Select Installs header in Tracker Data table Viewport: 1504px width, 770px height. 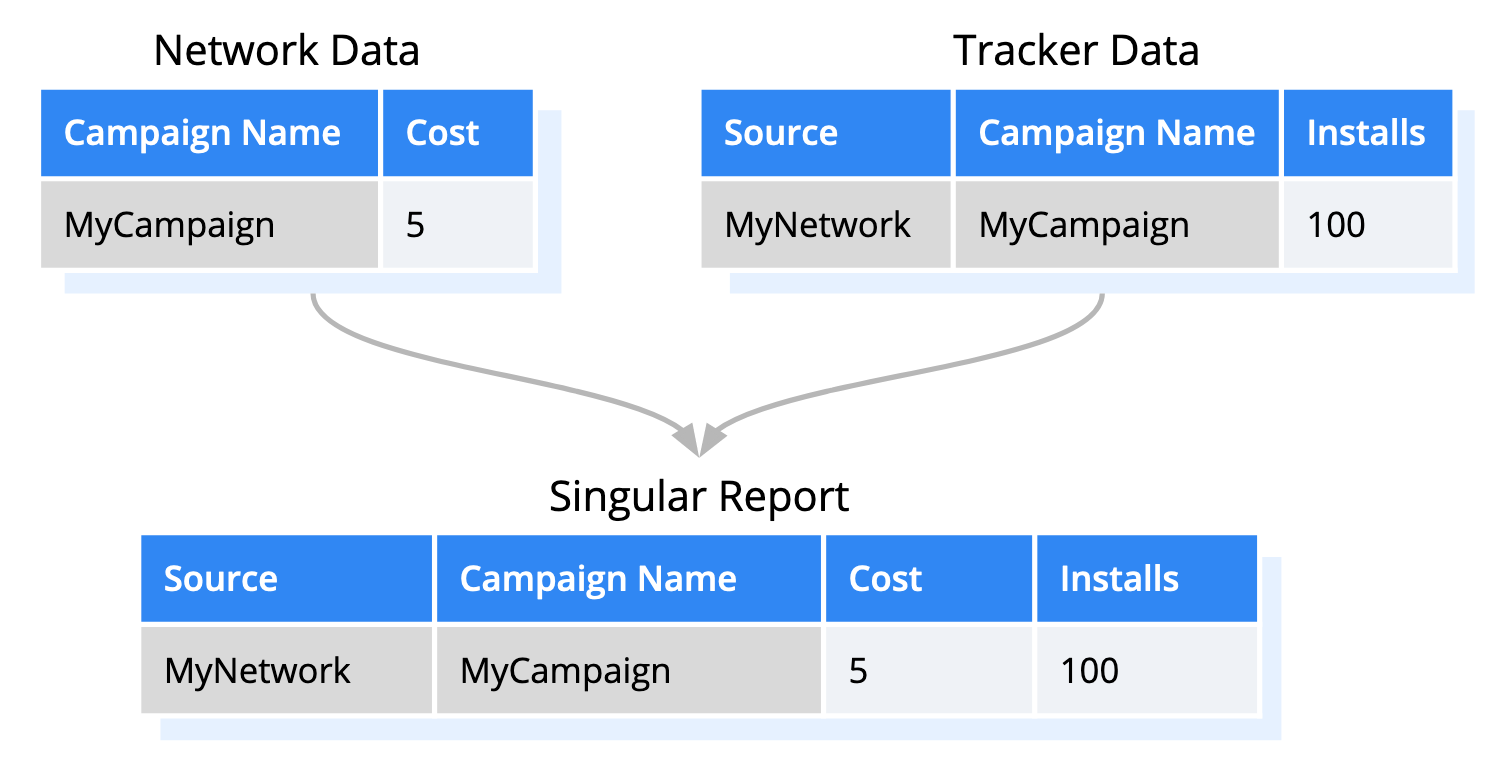[1367, 133]
